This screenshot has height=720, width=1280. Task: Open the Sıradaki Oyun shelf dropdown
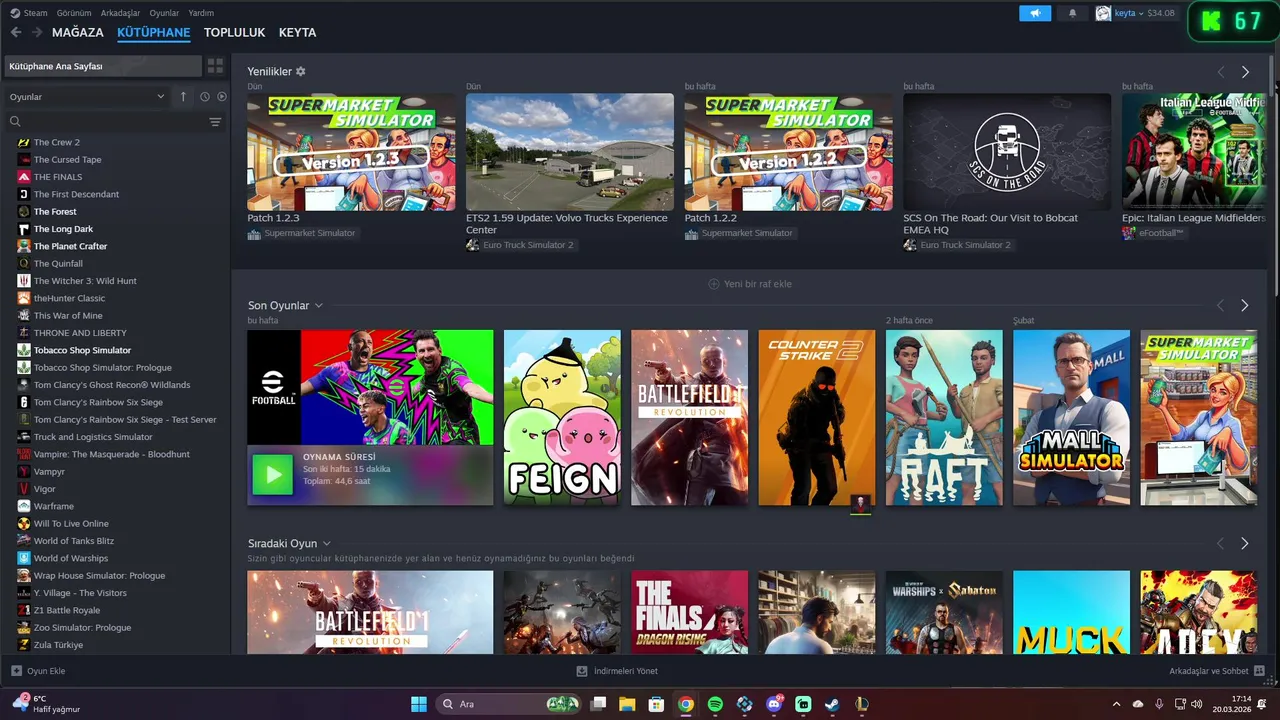point(327,543)
